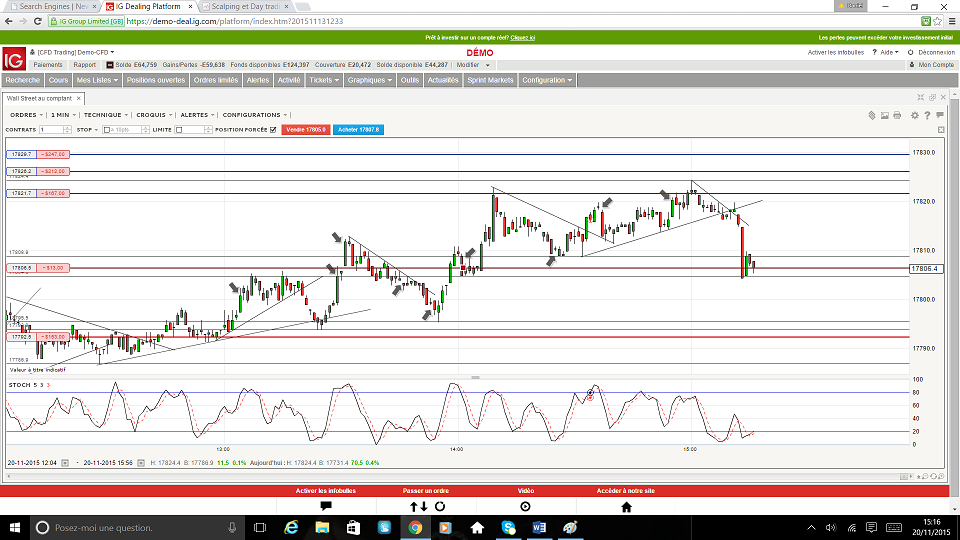This screenshot has width=960, height=540.
Task: Click up-down arrows icon under Passer un ordre
Action: (x=419, y=506)
